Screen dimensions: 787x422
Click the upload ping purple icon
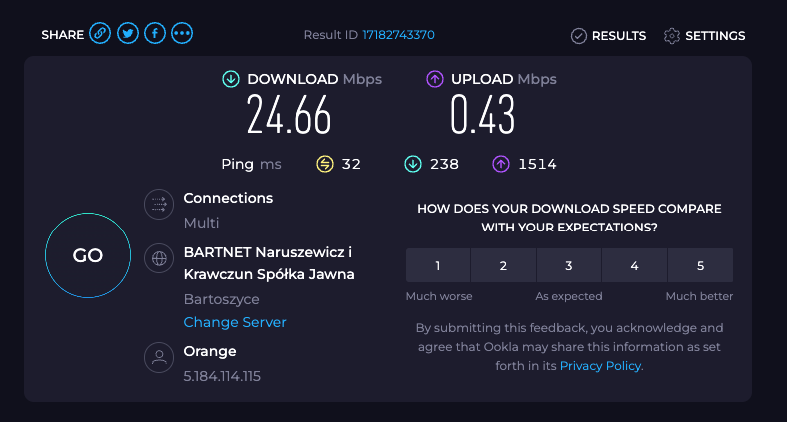(x=501, y=164)
